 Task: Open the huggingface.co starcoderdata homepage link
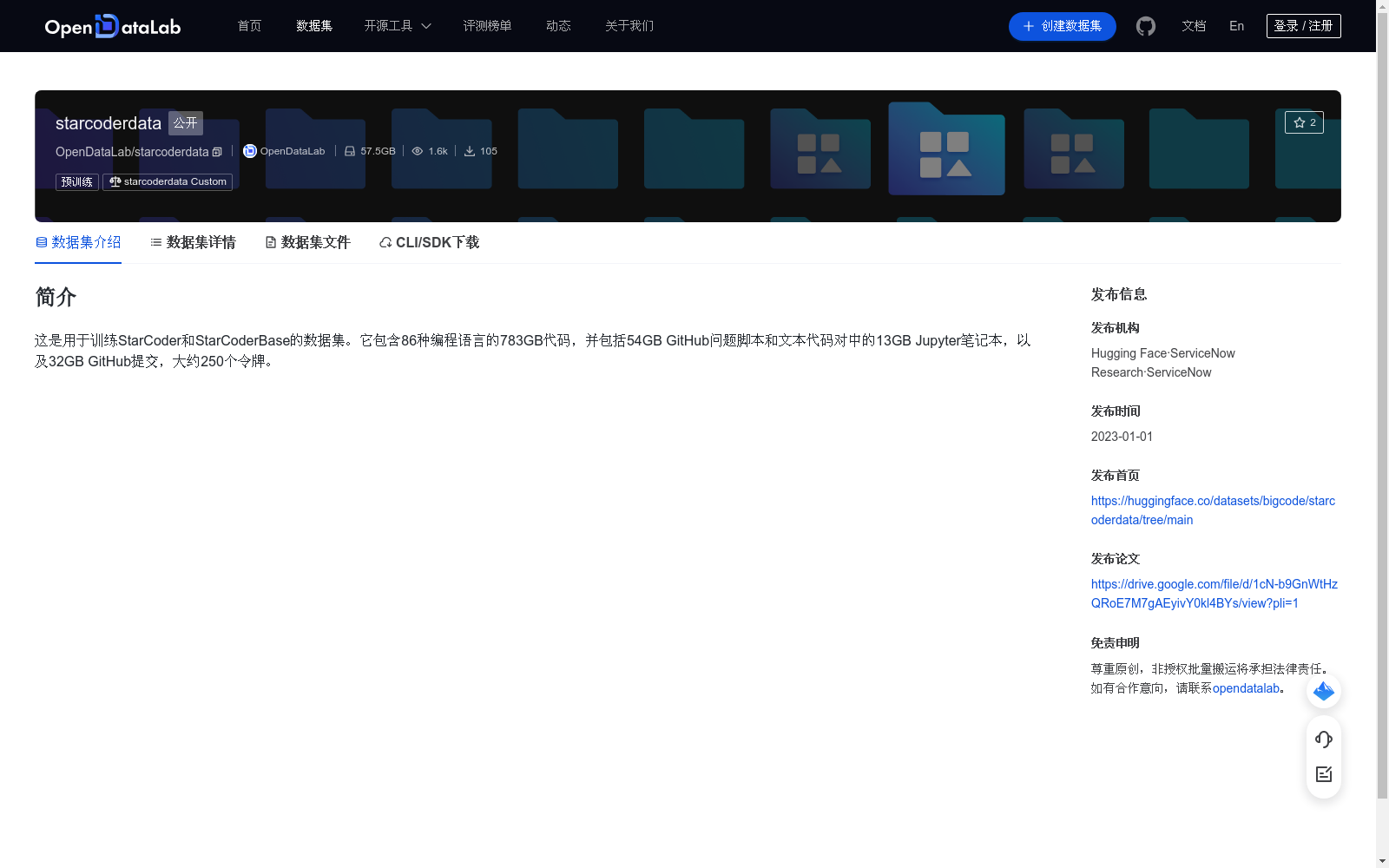click(x=1213, y=510)
